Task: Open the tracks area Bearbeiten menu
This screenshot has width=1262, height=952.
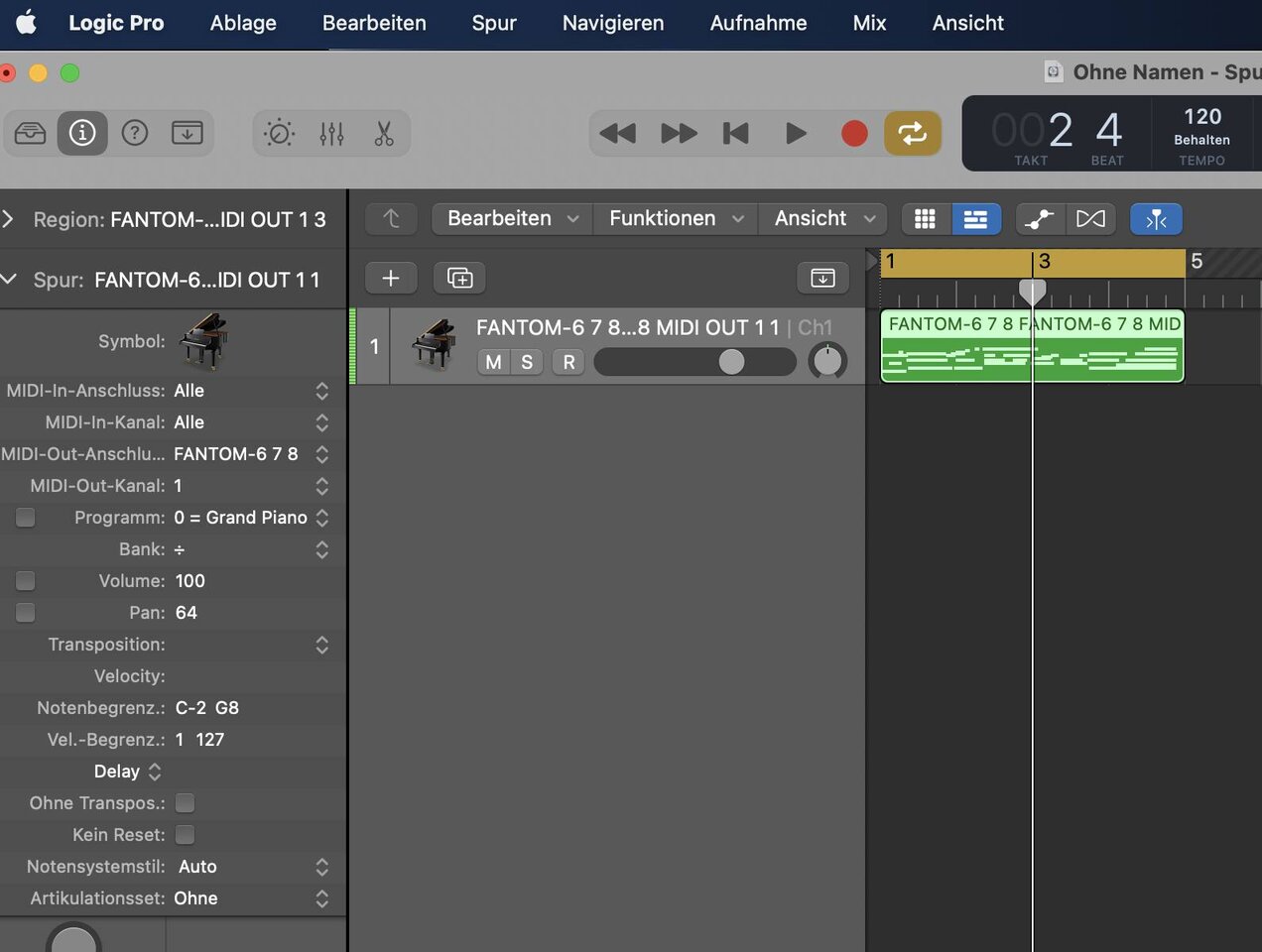Action: [x=512, y=219]
